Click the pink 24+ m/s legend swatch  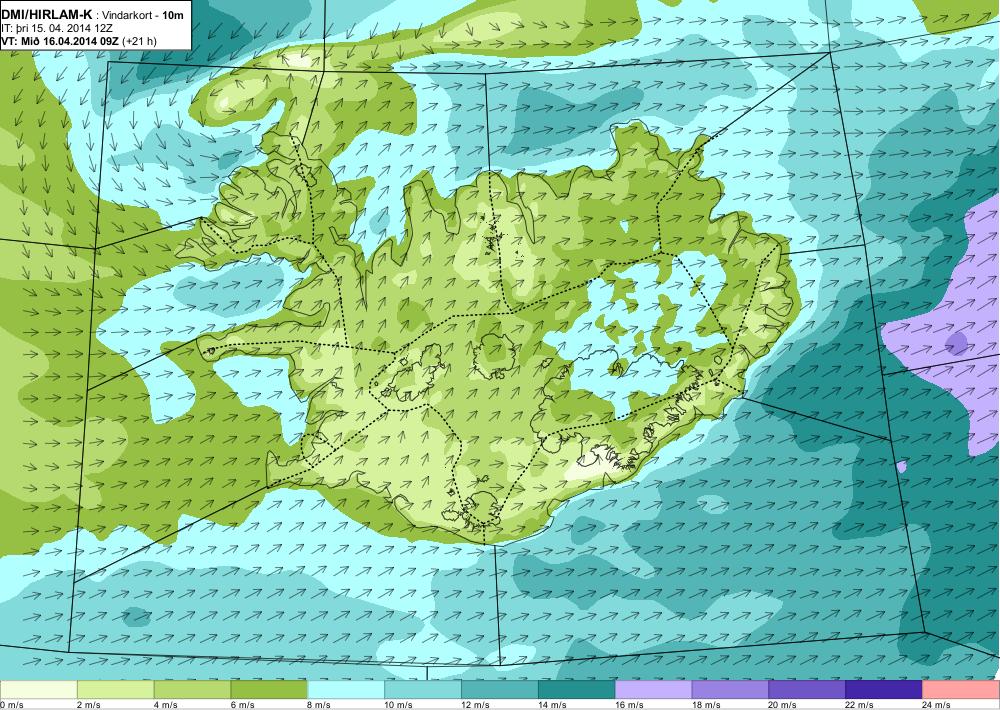[x=961, y=690]
